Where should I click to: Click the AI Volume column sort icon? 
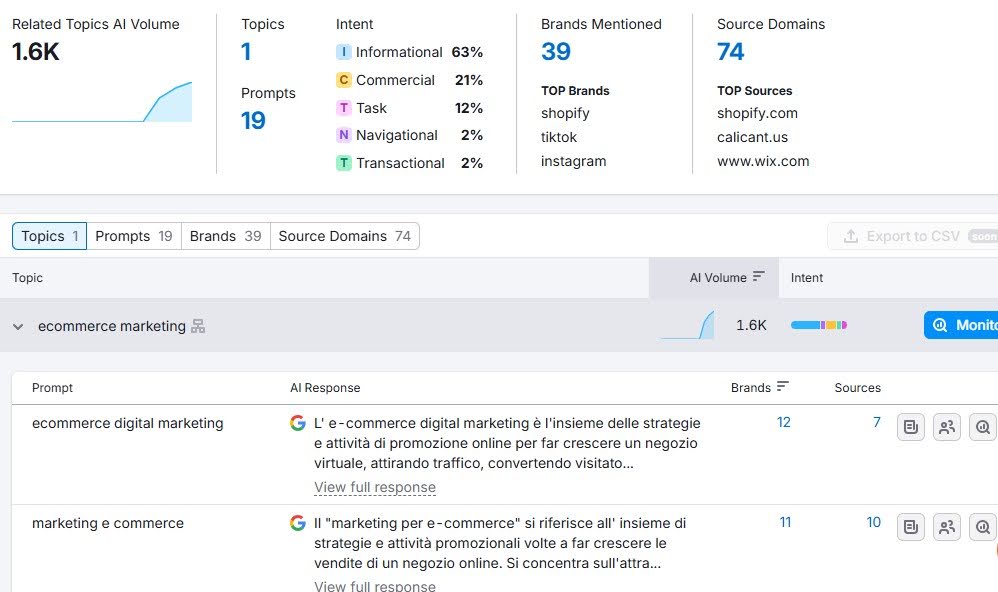(759, 277)
